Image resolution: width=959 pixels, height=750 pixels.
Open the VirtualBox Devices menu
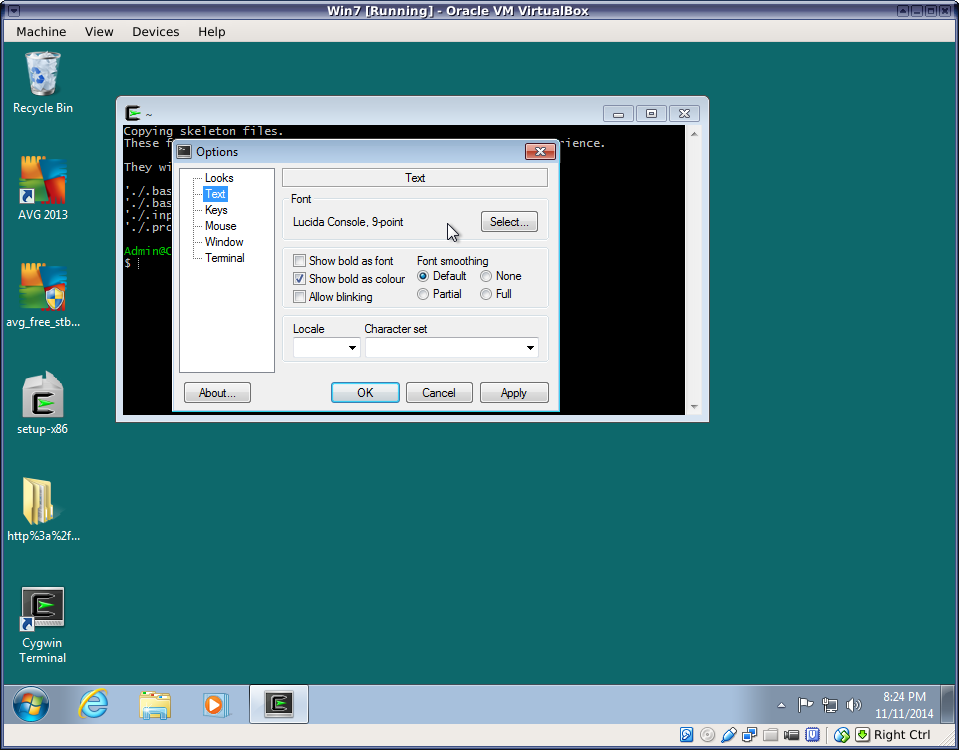[x=155, y=32]
